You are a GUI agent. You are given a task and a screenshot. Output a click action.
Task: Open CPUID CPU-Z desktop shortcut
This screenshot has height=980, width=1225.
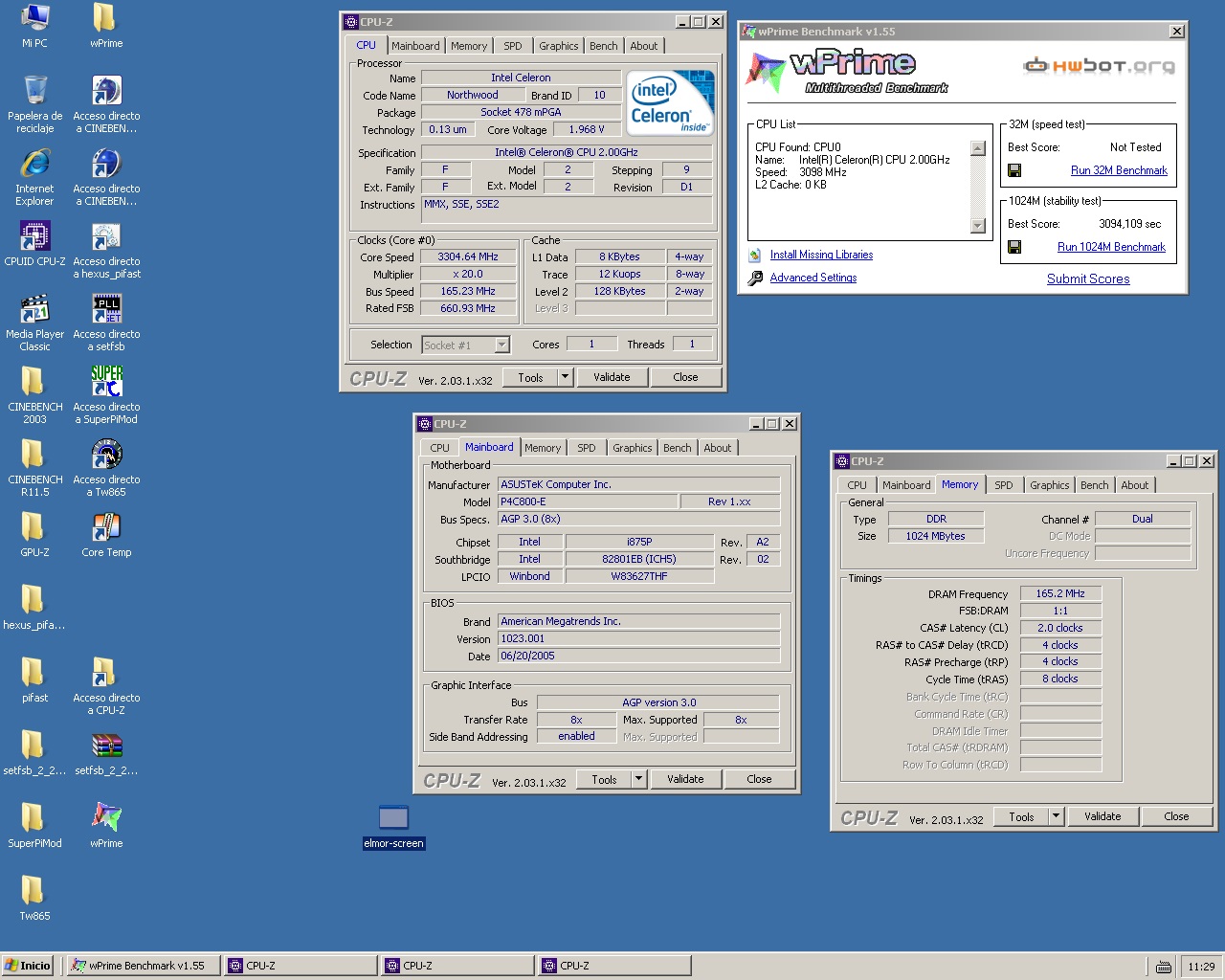pyautogui.click(x=34, y=243)
